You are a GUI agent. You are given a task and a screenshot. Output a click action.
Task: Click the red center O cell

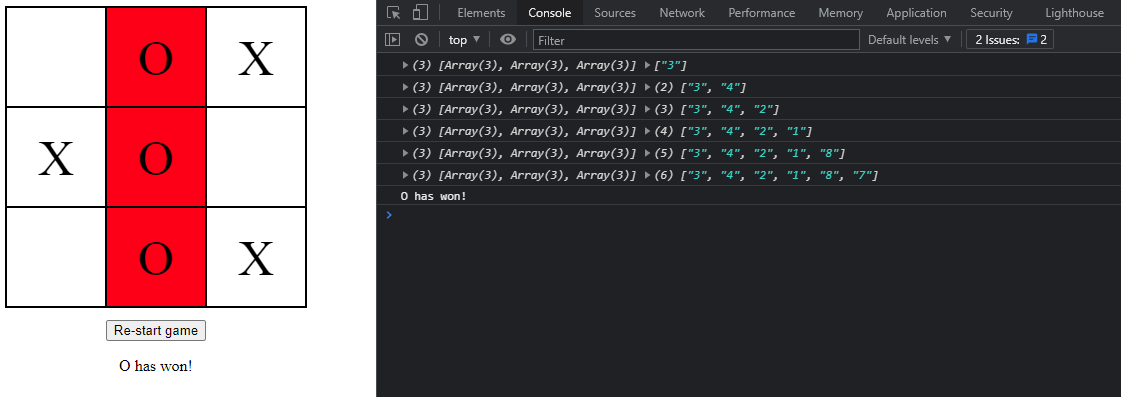[156, 157]
